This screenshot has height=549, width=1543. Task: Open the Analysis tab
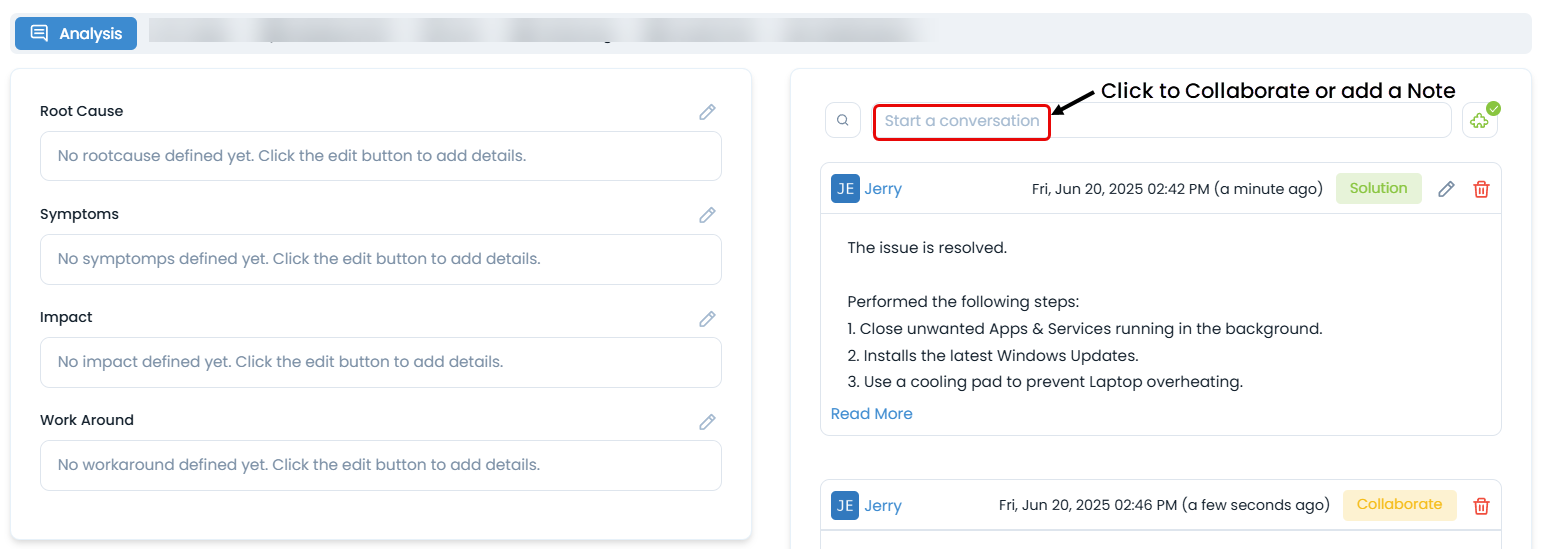click(76, 33)
